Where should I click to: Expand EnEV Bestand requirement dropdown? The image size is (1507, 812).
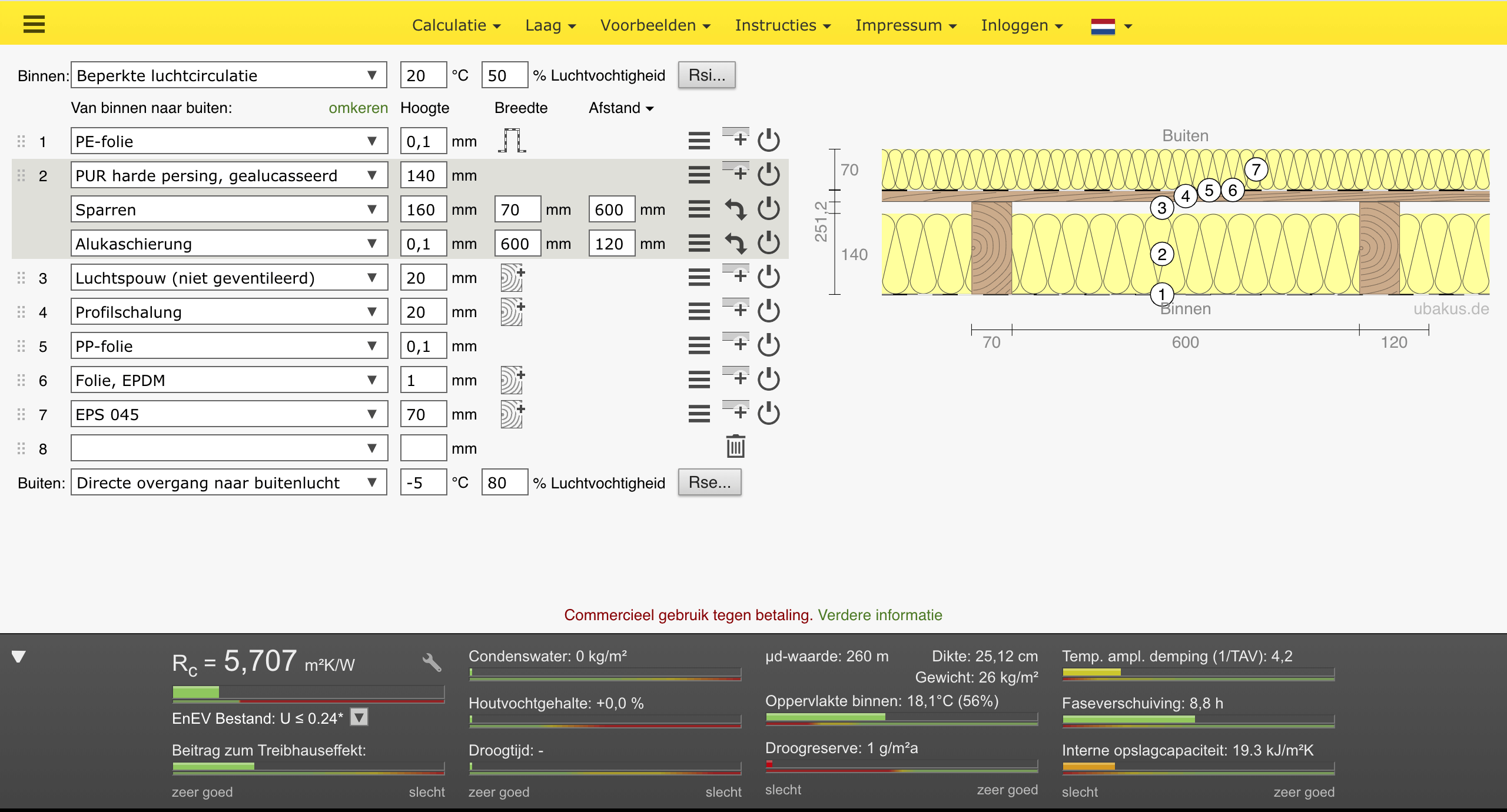(x=359, y=717)
